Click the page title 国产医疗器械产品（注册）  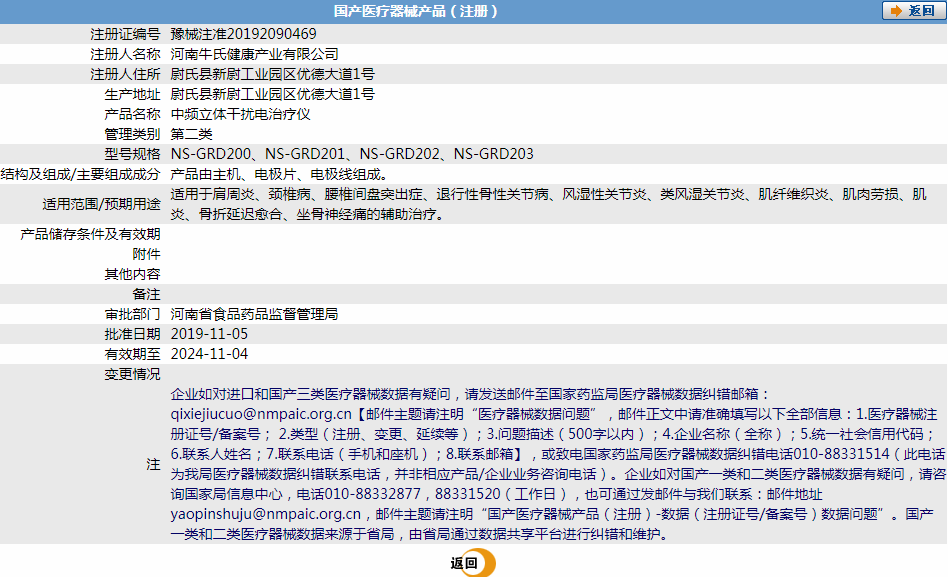pyautogui.click(x=416, y=11)
